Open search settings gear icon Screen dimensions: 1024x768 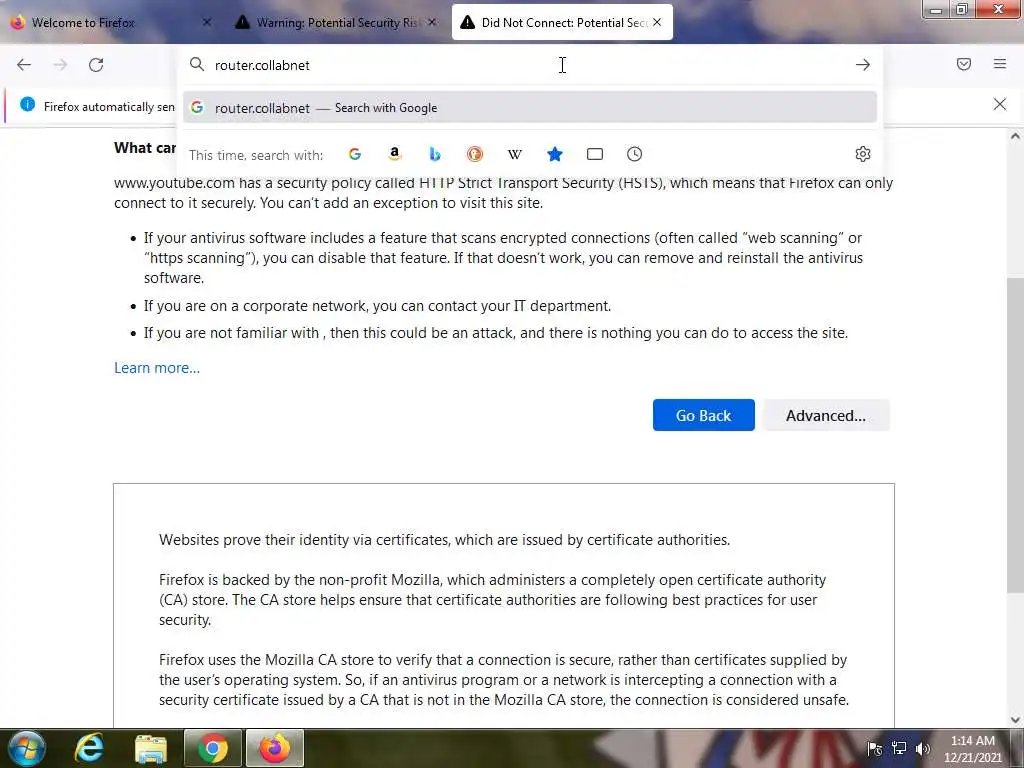863,154
